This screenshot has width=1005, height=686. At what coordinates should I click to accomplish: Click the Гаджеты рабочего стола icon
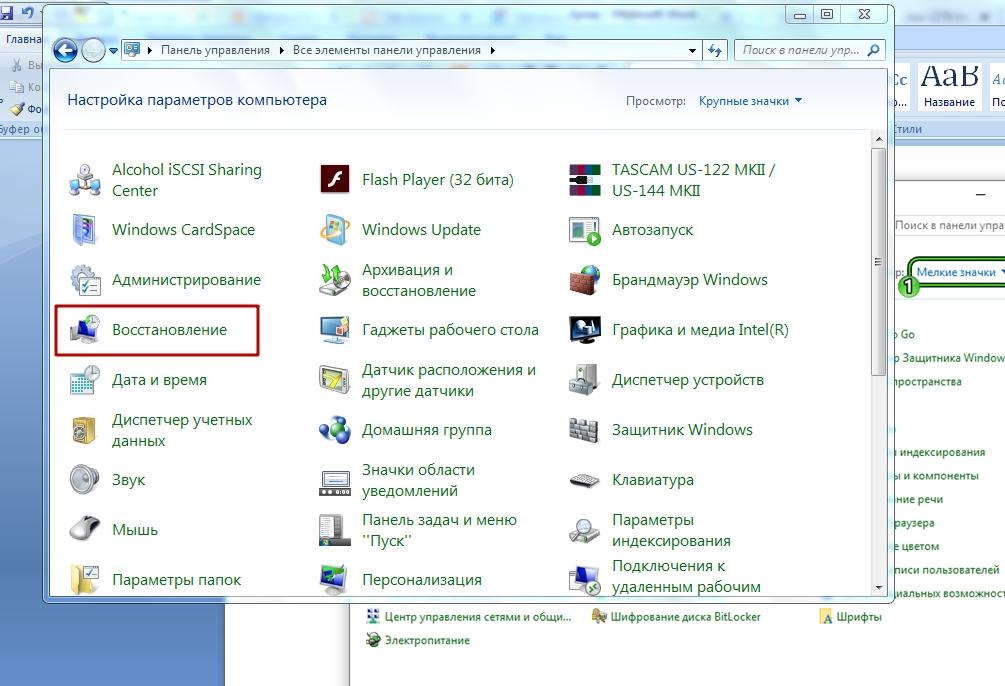click(335, 330)
